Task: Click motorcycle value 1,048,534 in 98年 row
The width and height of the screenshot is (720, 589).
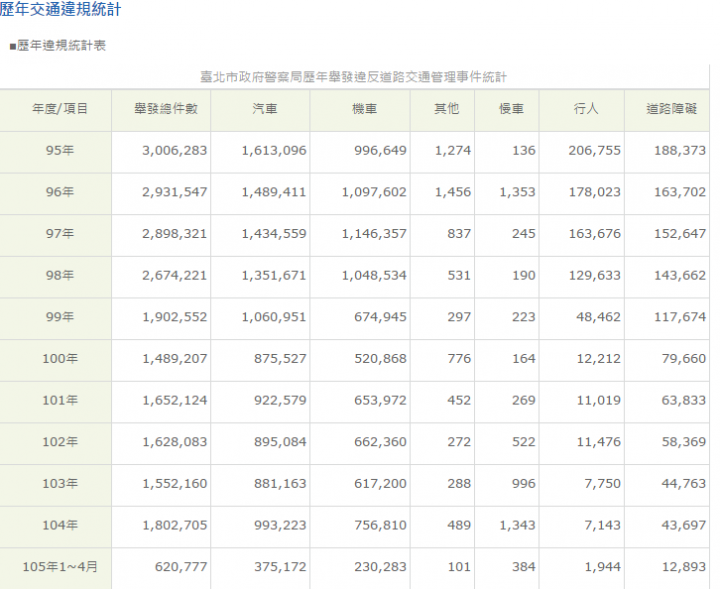Action: point(374,275)
